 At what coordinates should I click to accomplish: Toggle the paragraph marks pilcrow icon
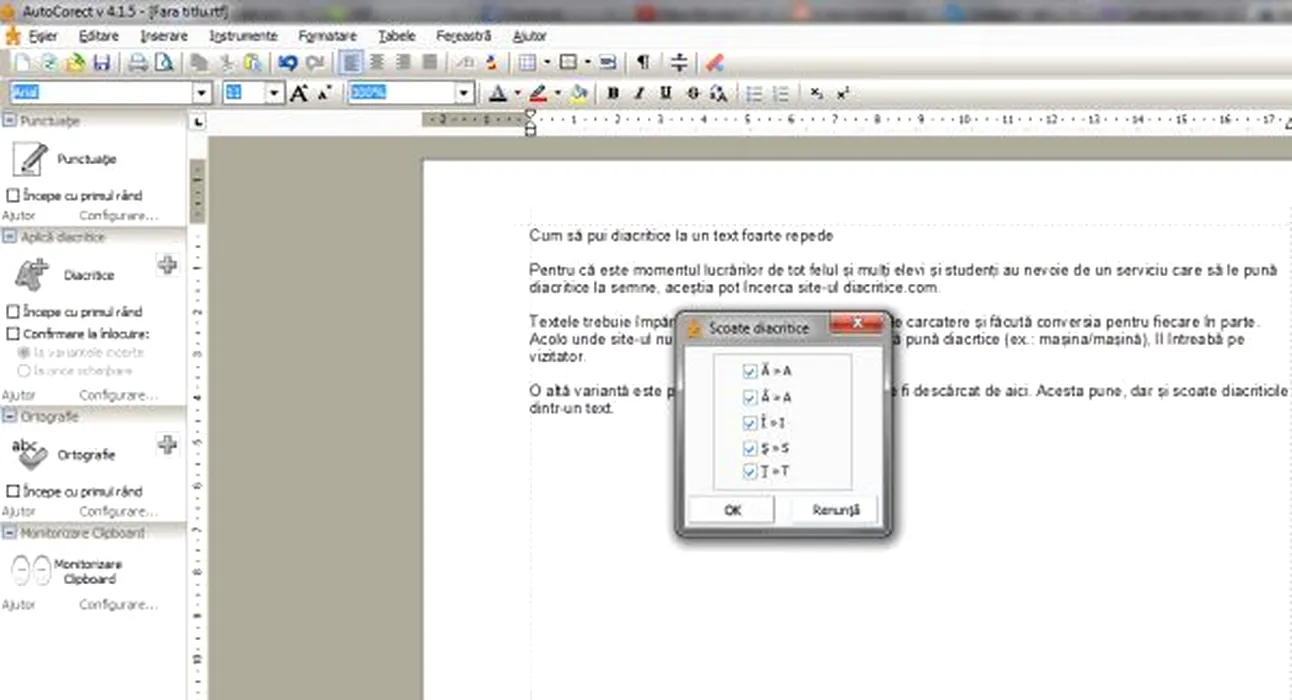coord(643,63)
